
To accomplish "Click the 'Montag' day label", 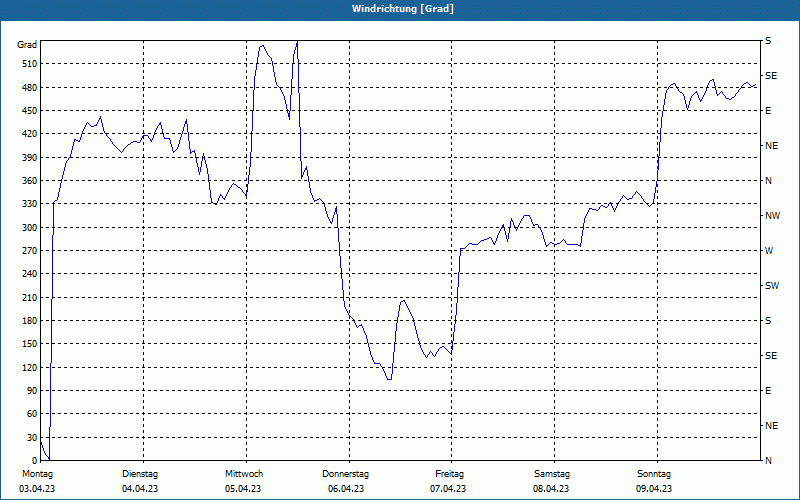I will point(37,474).
